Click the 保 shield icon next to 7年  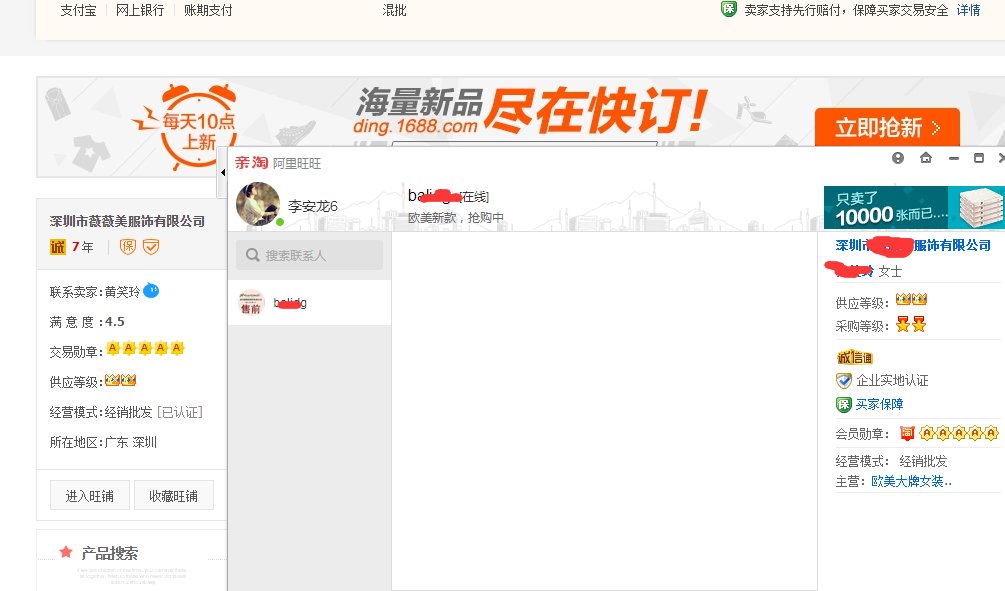(129, 247)
